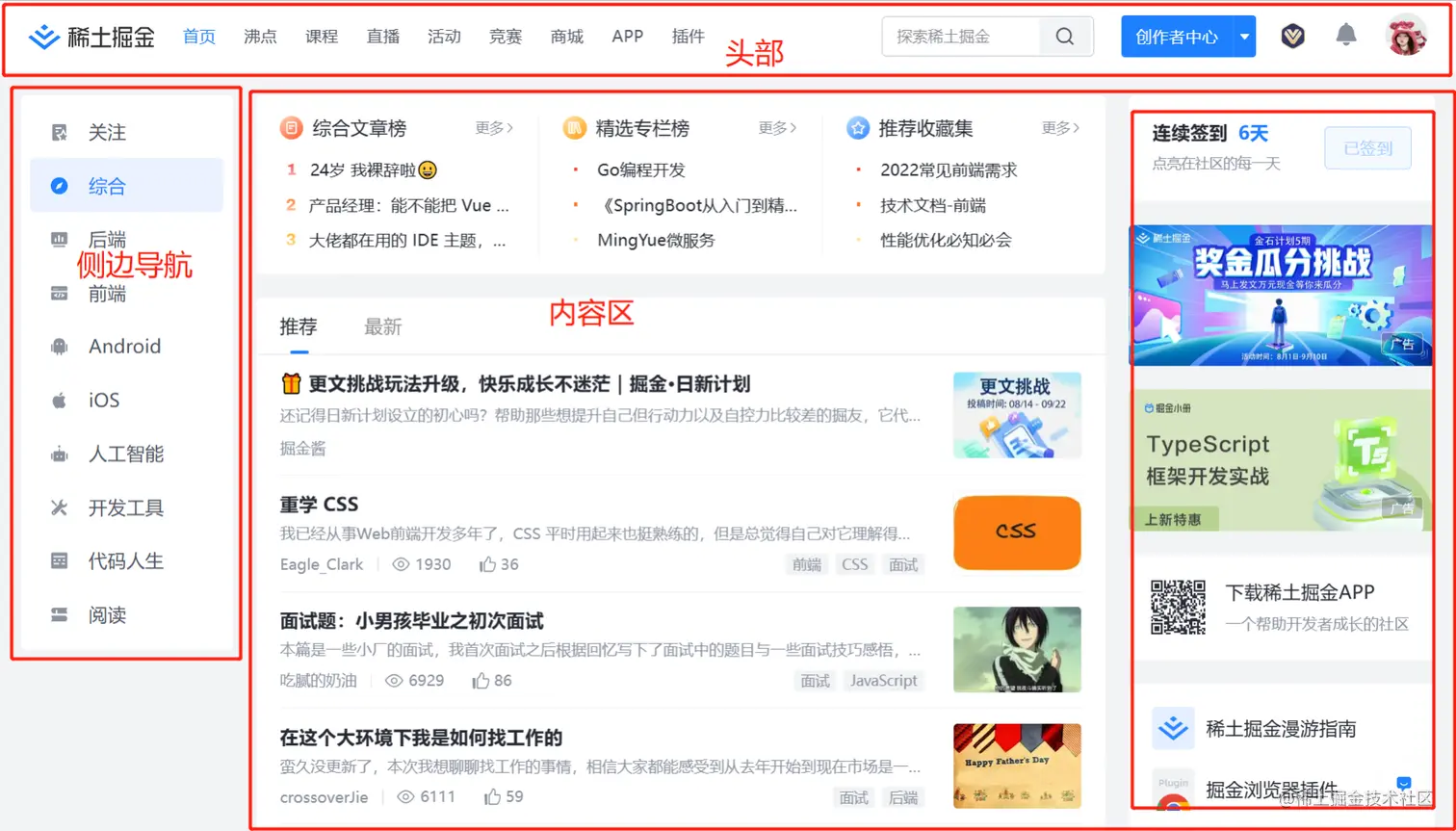Click author name Eagle_Clark
1456x831 pixels.
[x=322, y=564]
